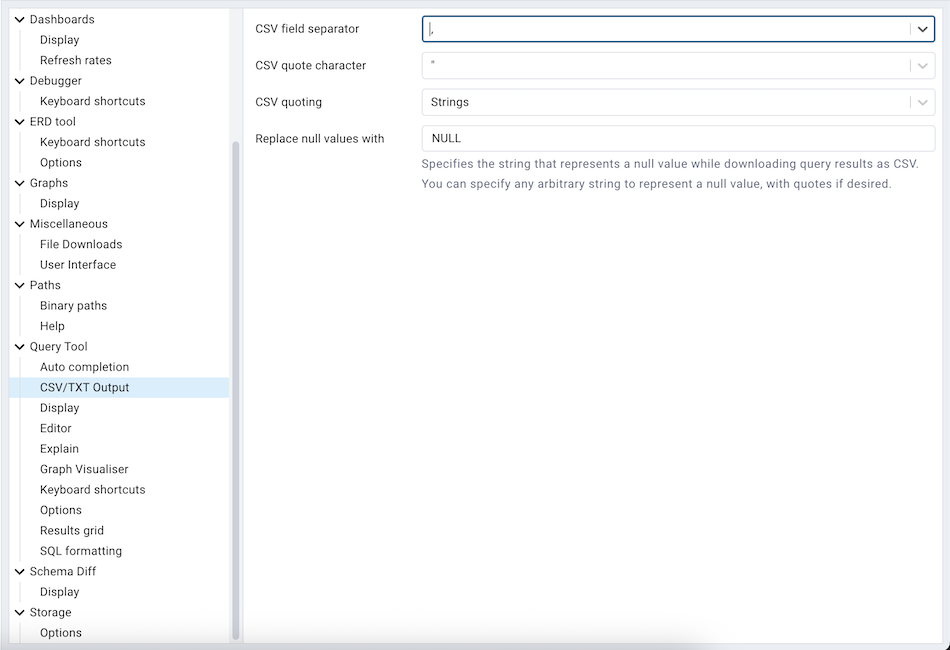
Task: Collapse the Paths tree node
Action: (x=19, y=285)
